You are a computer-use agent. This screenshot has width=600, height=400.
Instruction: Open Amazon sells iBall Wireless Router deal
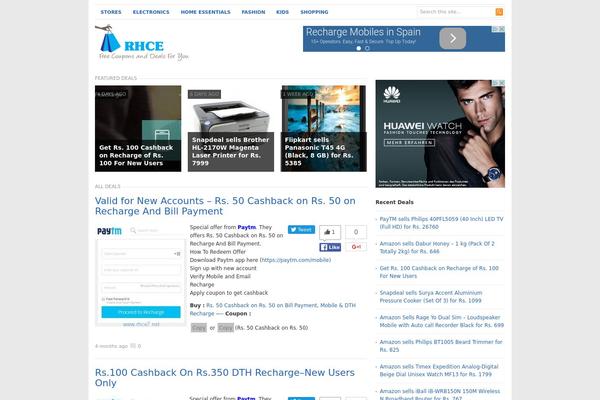click(440, 394)
